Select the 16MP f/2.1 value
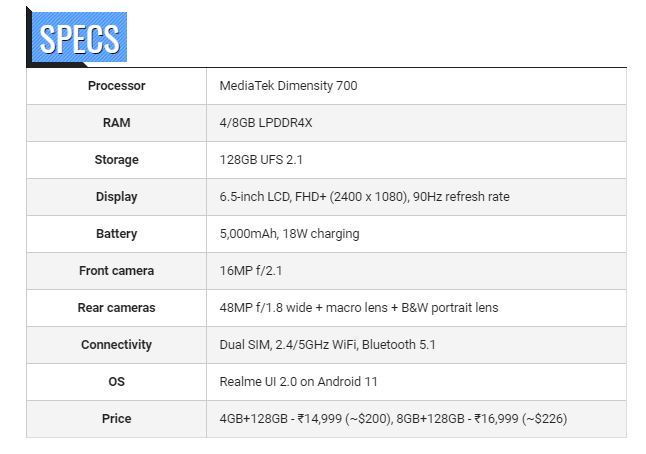Screen dimensions: 646x454 coord(251,271)
